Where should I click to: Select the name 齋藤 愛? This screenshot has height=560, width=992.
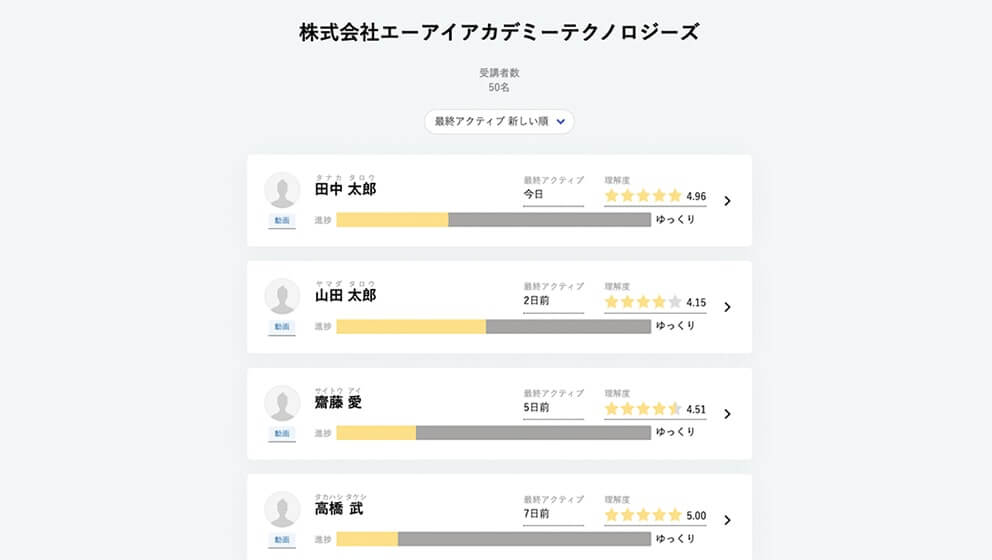click(338, 402)
